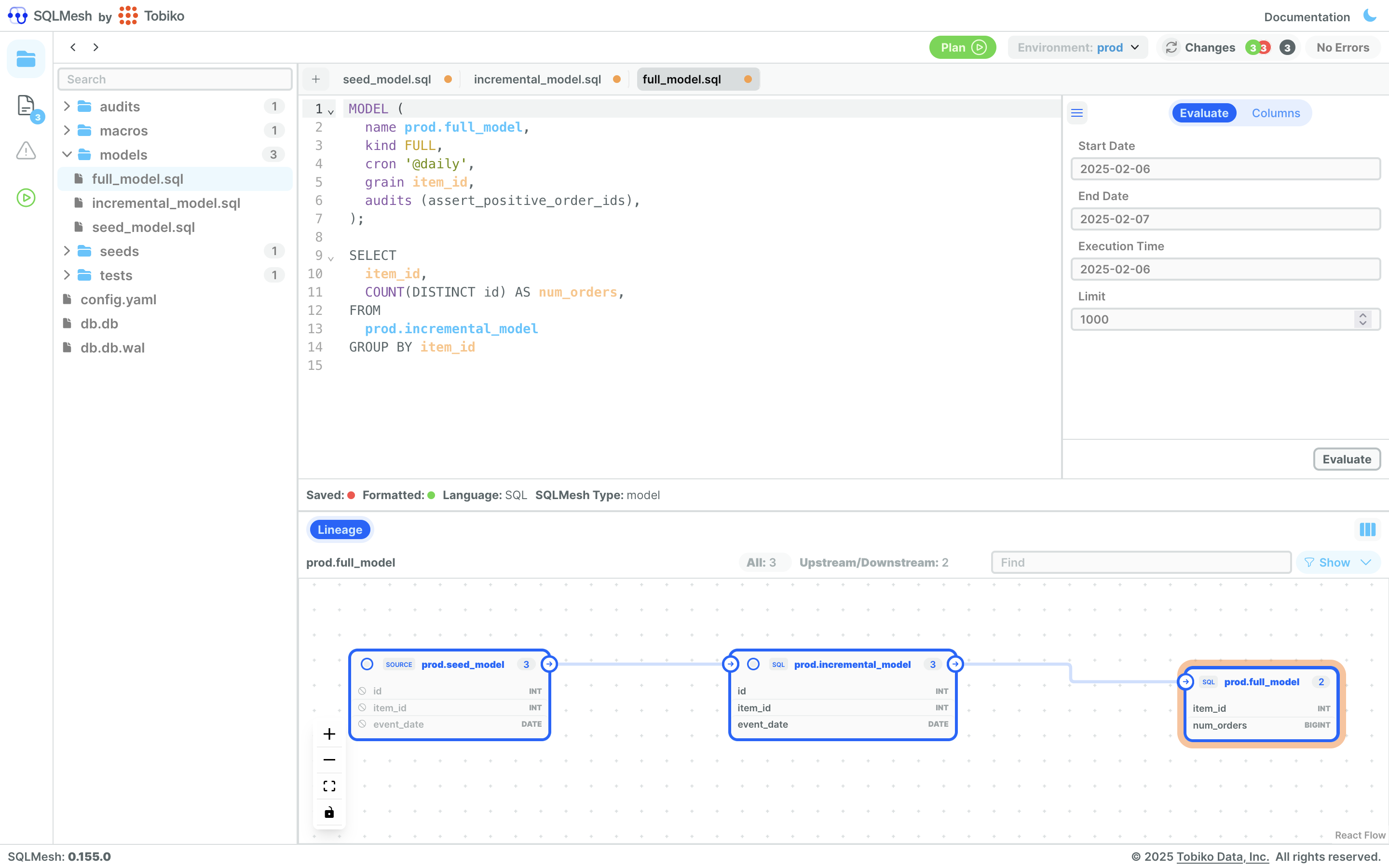The image size is (1389, 868).
Task: Open db.db file
Action: [x=175, y=323]
